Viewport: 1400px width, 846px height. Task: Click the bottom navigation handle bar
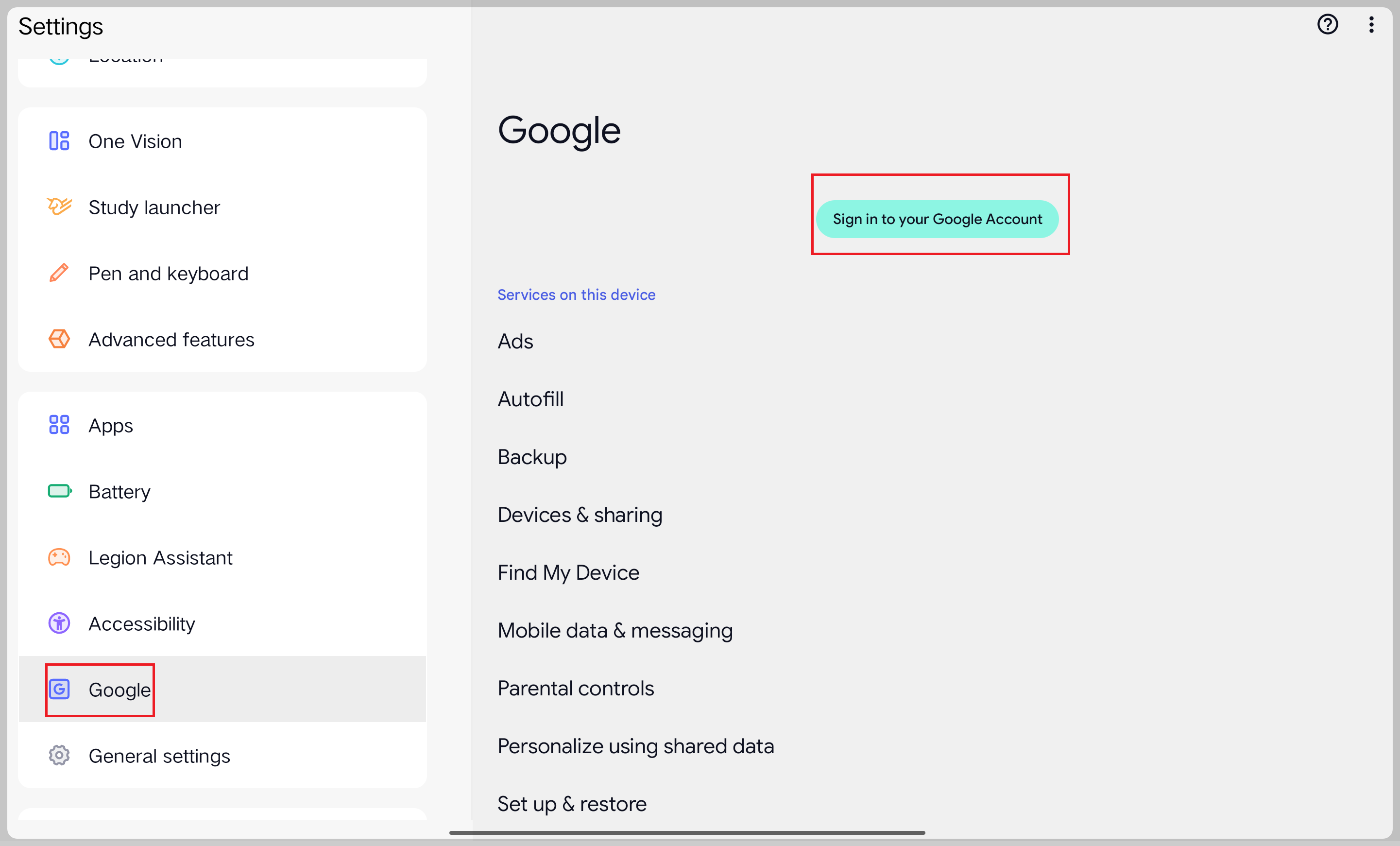[x=687, y=832]
